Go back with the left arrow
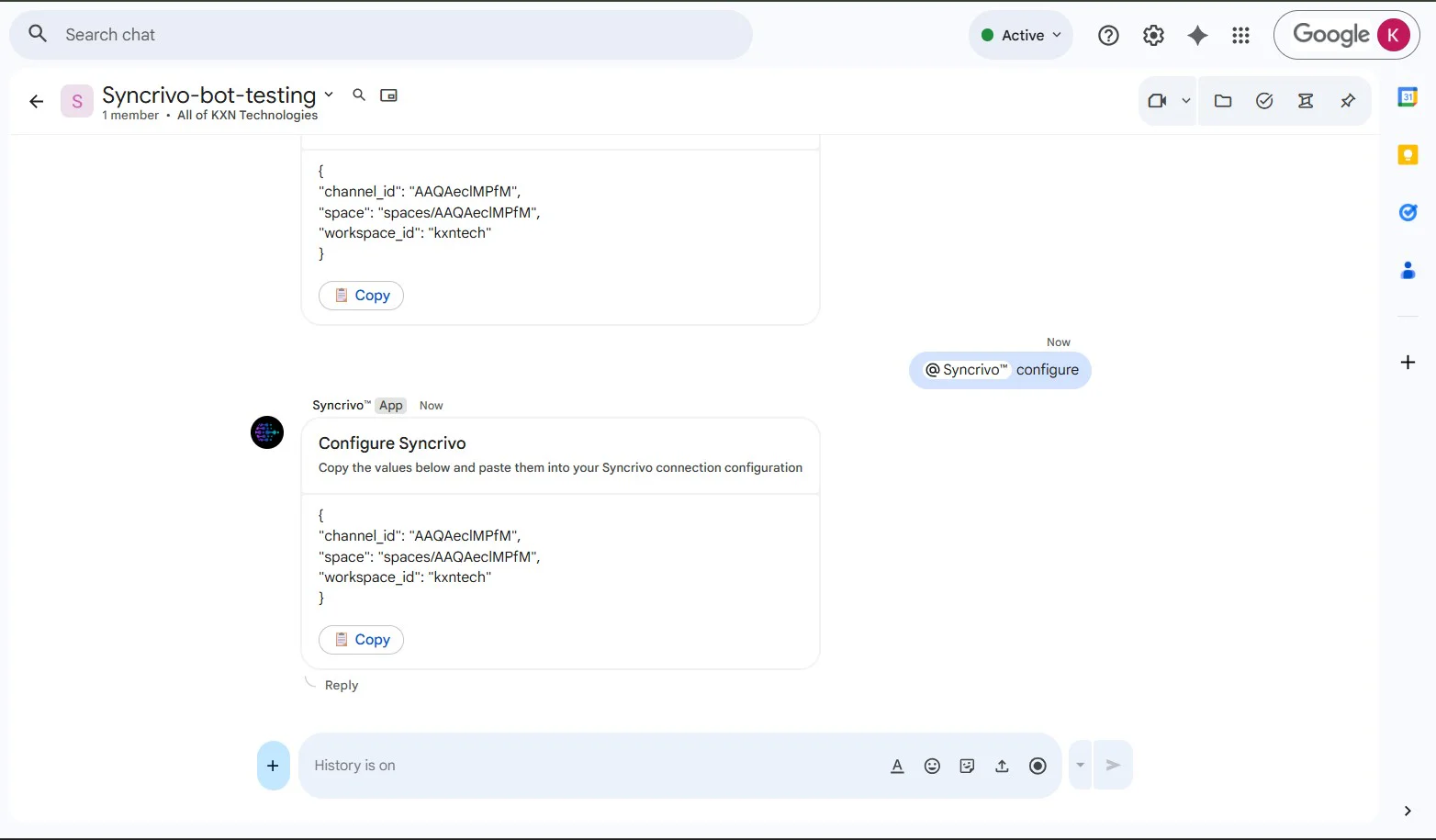This screenshot has height=840, width=1436. tap(37, 102)
